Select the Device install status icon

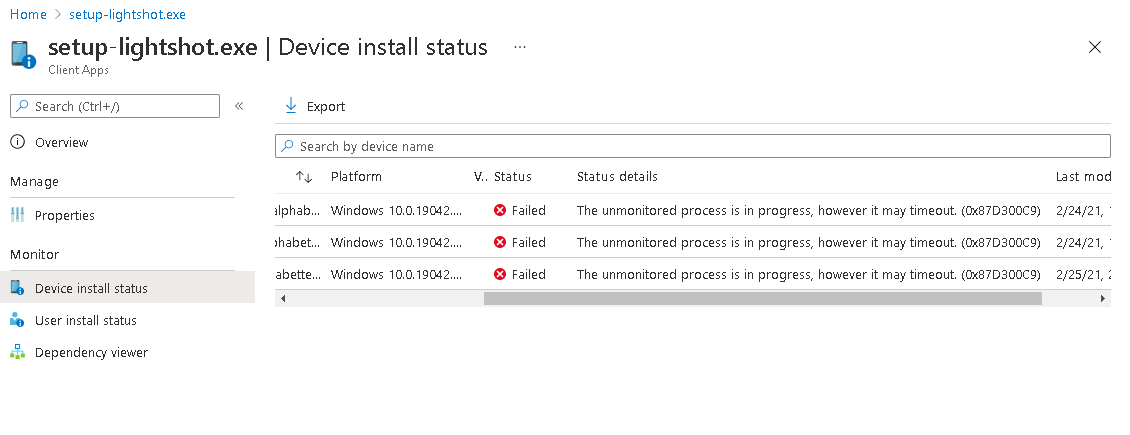point(17,288)
